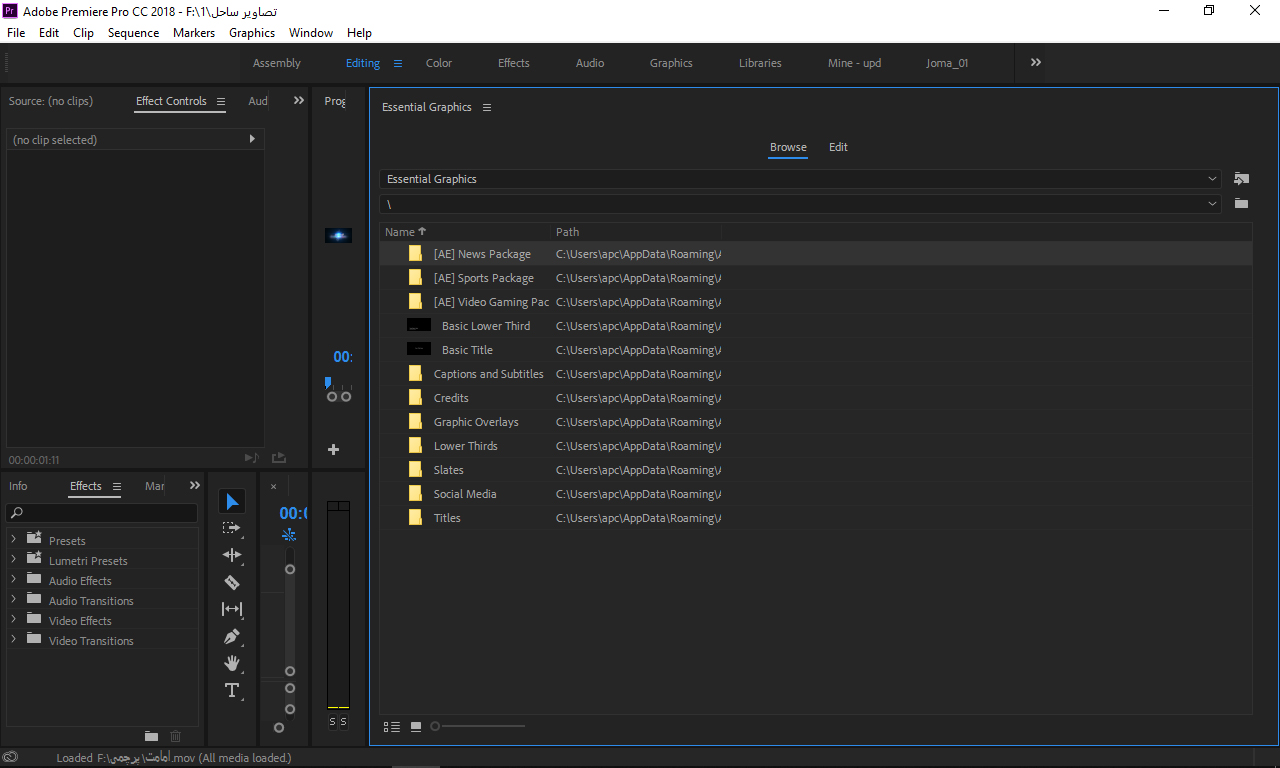Viewport: 1280px width, 768px height.
Task: Open the Edit tab in Essential Graphics
Action: pos(838,147)
